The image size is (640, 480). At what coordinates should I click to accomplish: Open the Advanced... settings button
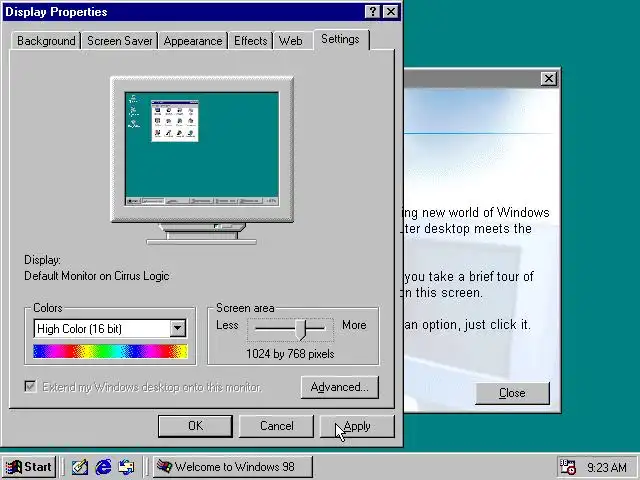pyautogui.click(x=340, y=387)
